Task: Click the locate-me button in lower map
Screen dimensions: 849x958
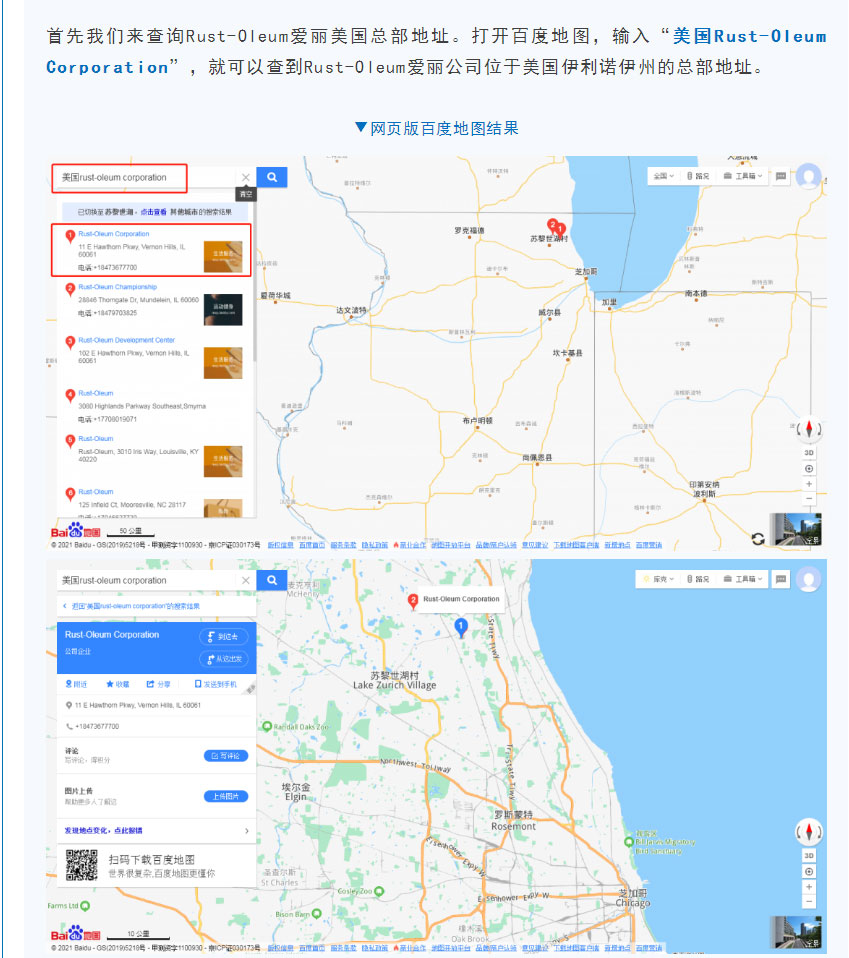Action: (809, 872)
